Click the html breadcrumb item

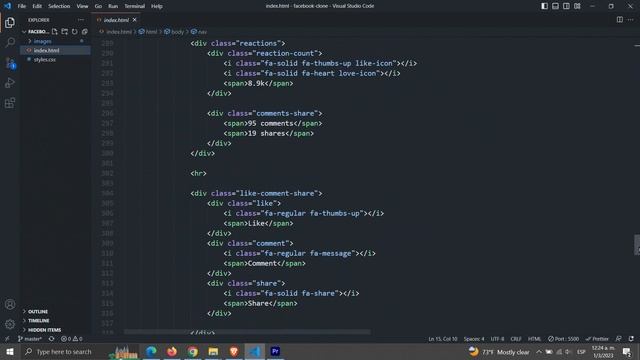coord(148,31)
